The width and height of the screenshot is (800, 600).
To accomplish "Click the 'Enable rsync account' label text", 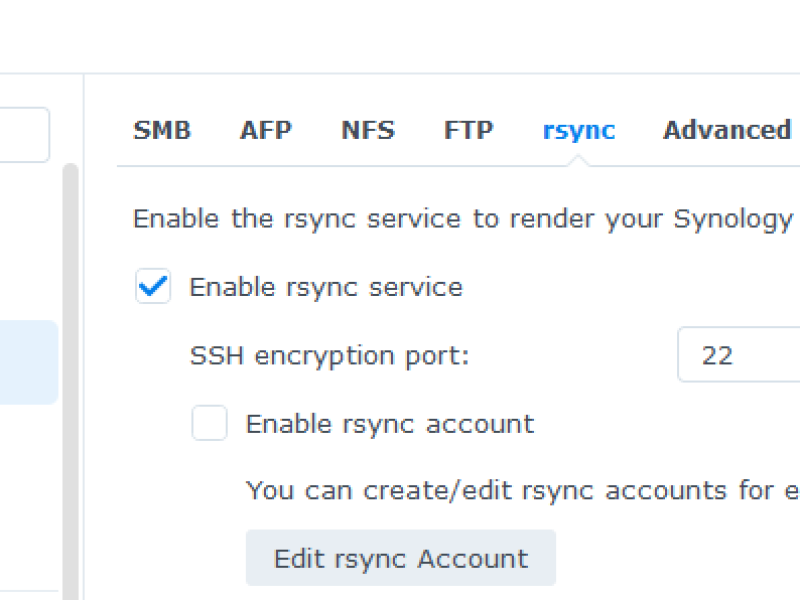I will tap(390, 424).
